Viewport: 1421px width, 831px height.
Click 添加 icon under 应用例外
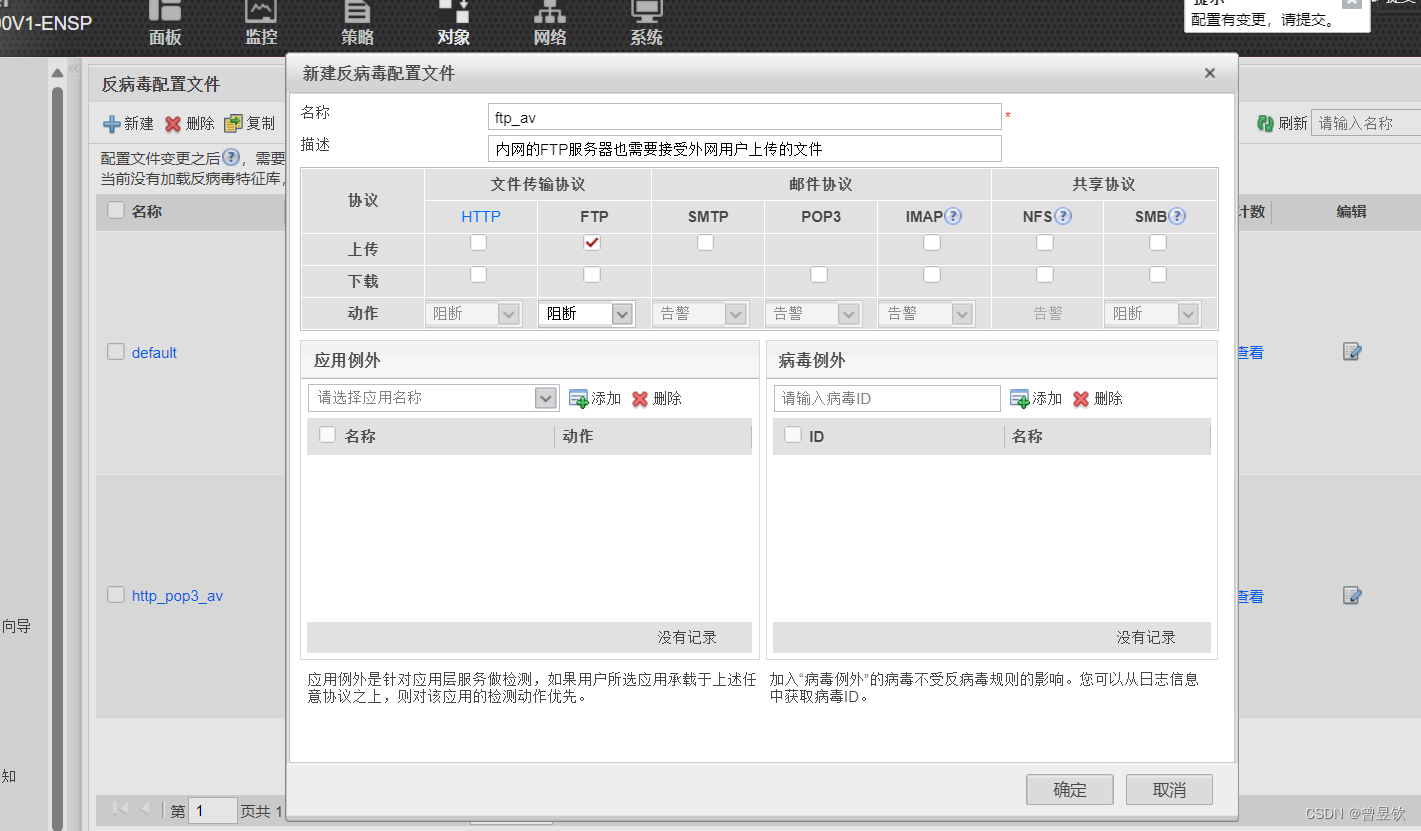[578, 398]
